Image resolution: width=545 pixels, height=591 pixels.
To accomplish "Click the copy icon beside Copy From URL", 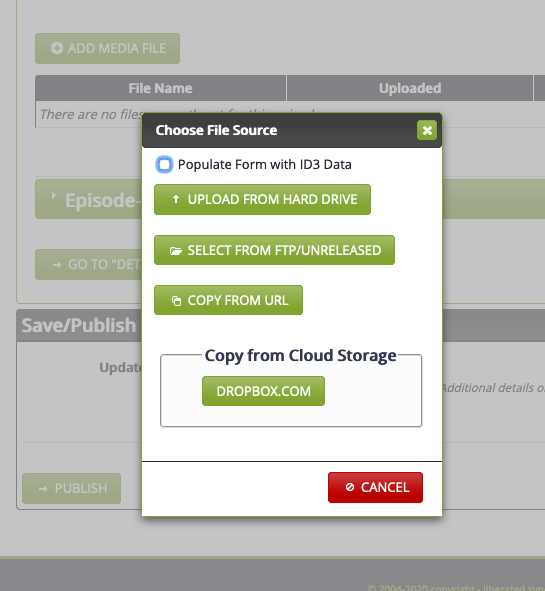I will click(176, 300).
